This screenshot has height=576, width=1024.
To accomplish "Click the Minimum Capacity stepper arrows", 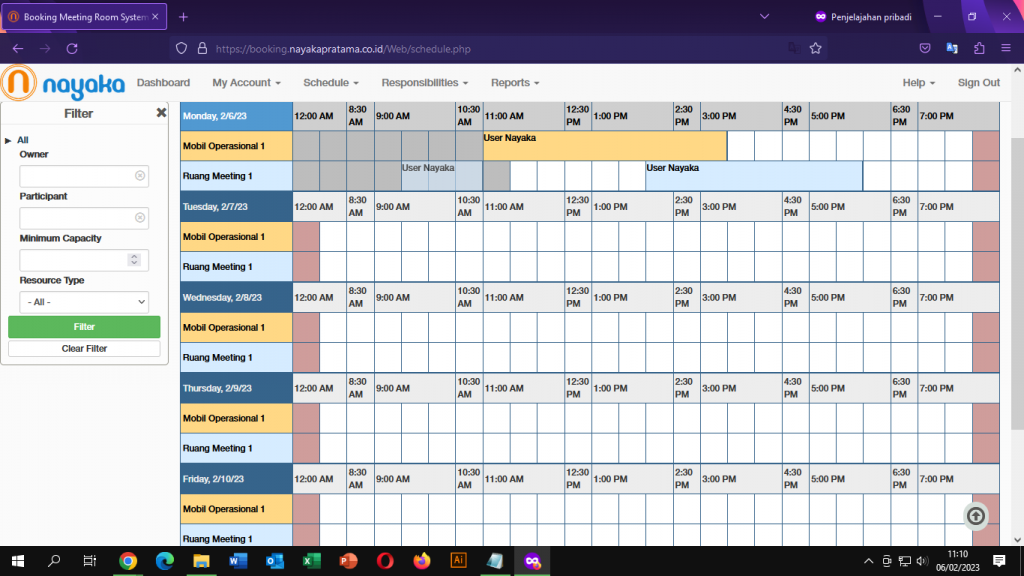I will click(134, 260).
